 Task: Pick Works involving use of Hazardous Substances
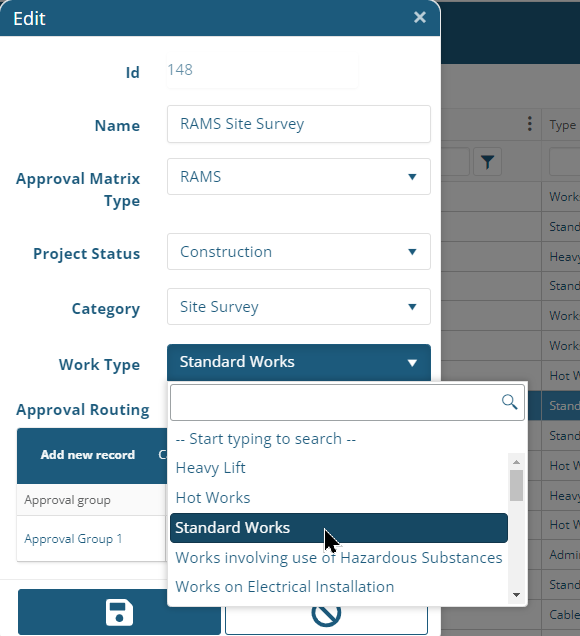339,558
